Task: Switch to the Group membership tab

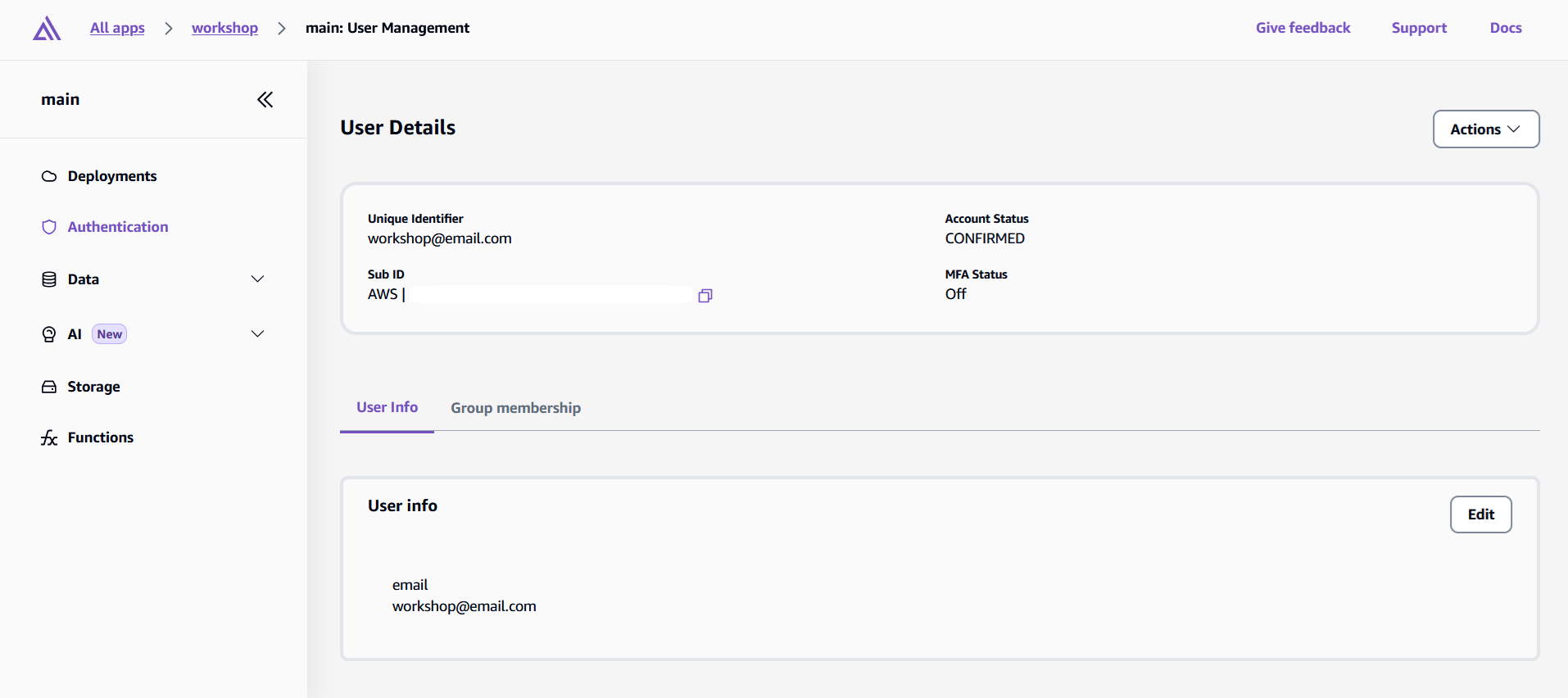Action: (x=515, y=408)
